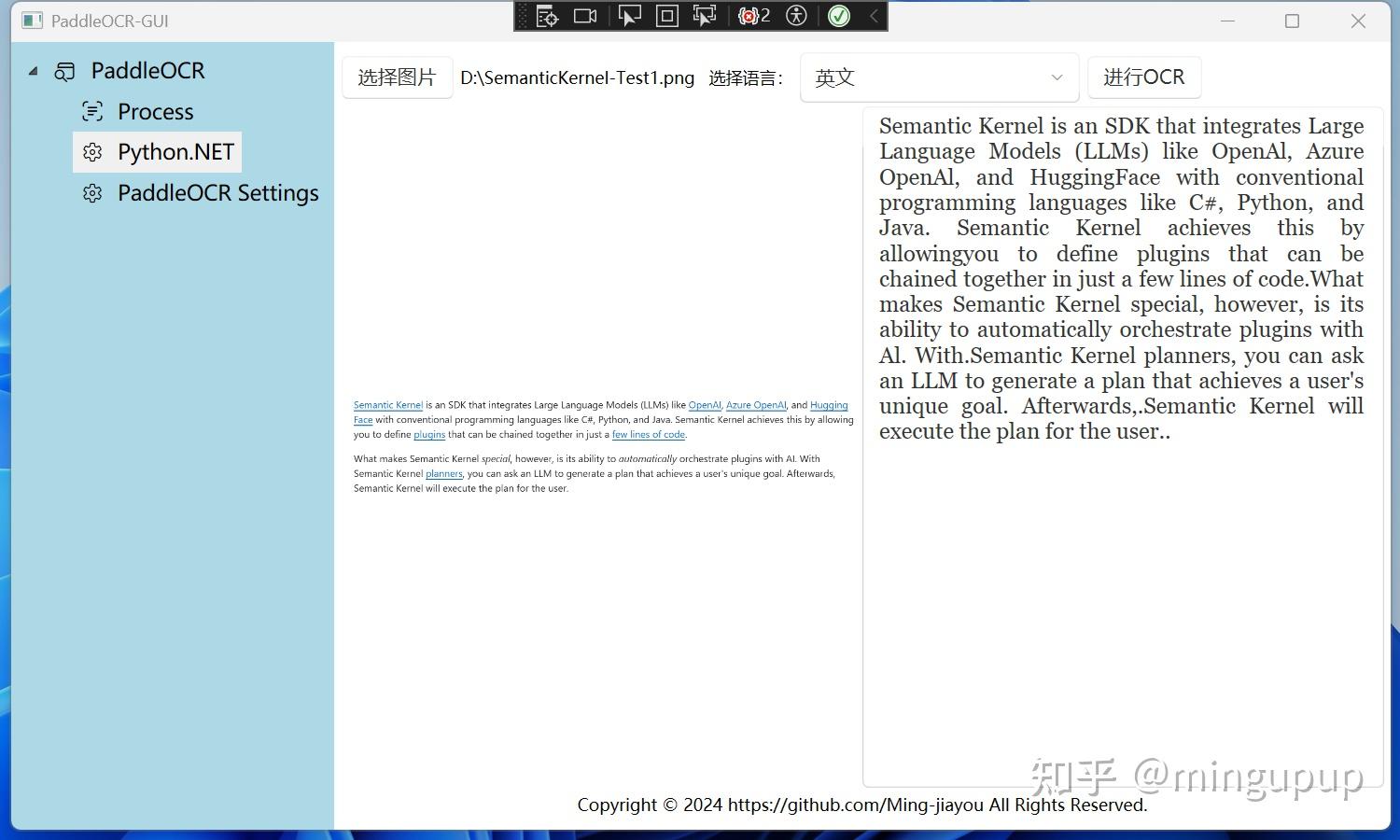This screenshot has height=840, width=1400.
Task: Click the 选择图片 button
Action: [397, 77]
